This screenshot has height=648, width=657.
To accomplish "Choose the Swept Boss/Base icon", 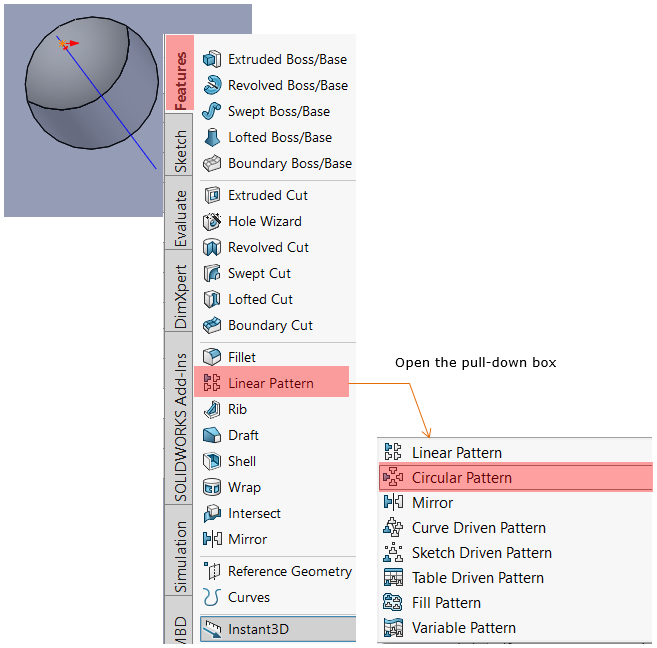I will [212, 111].
